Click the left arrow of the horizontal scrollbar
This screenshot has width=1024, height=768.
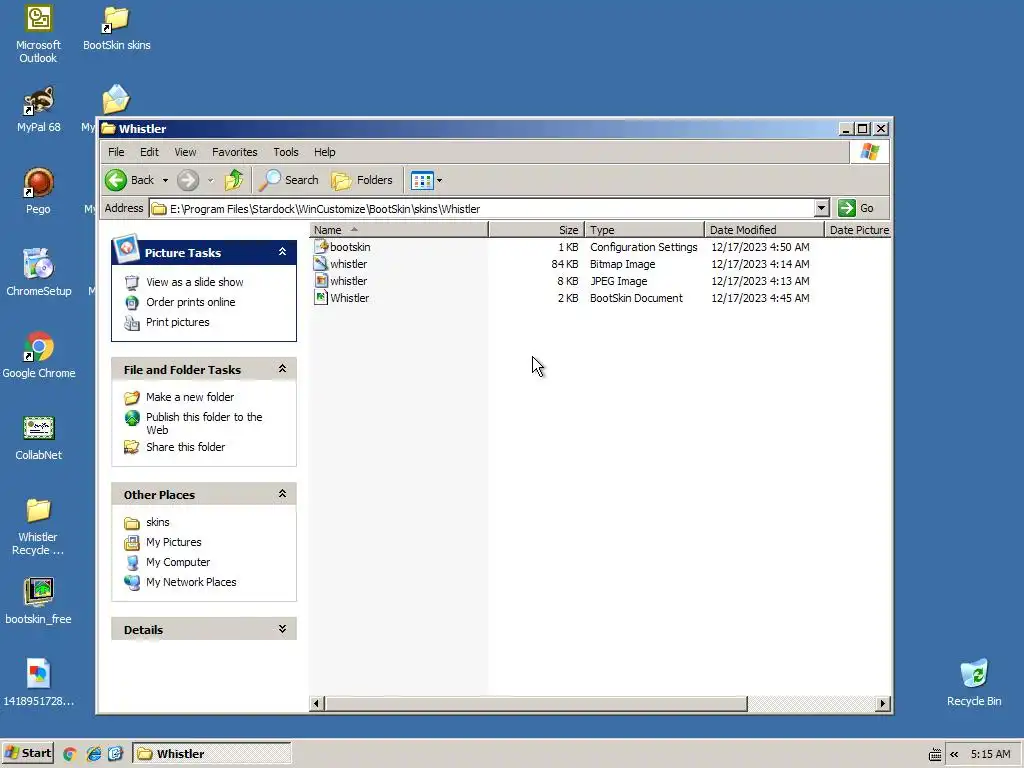[x=317, y=703]
